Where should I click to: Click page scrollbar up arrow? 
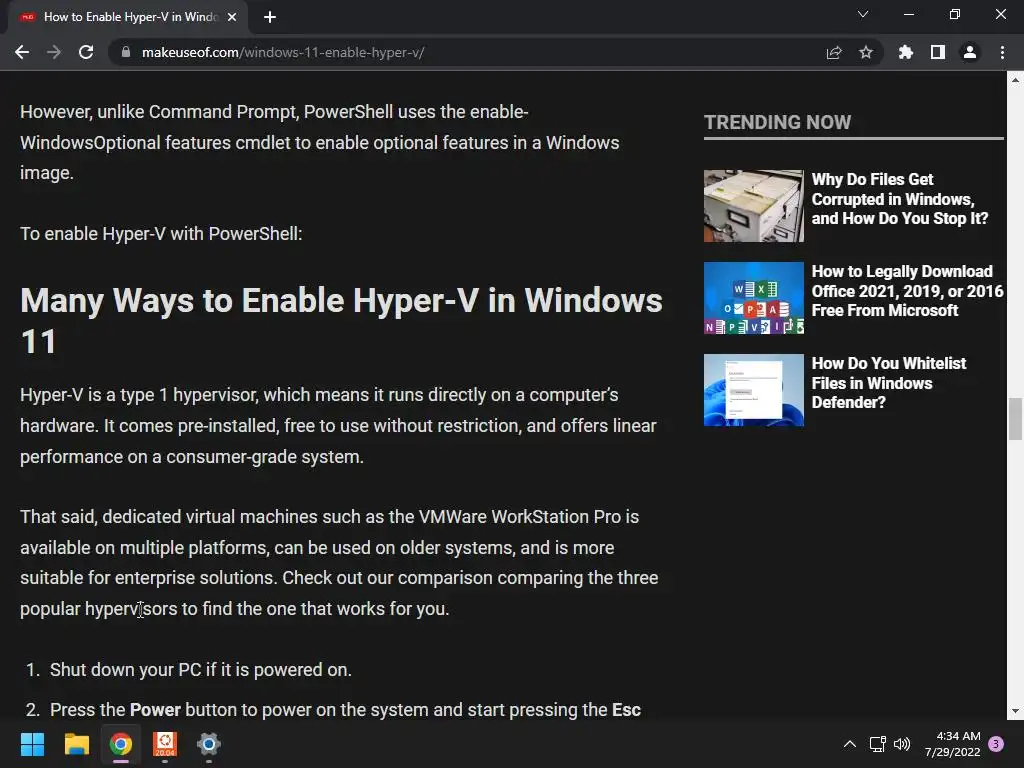(x=1015, y=80)
